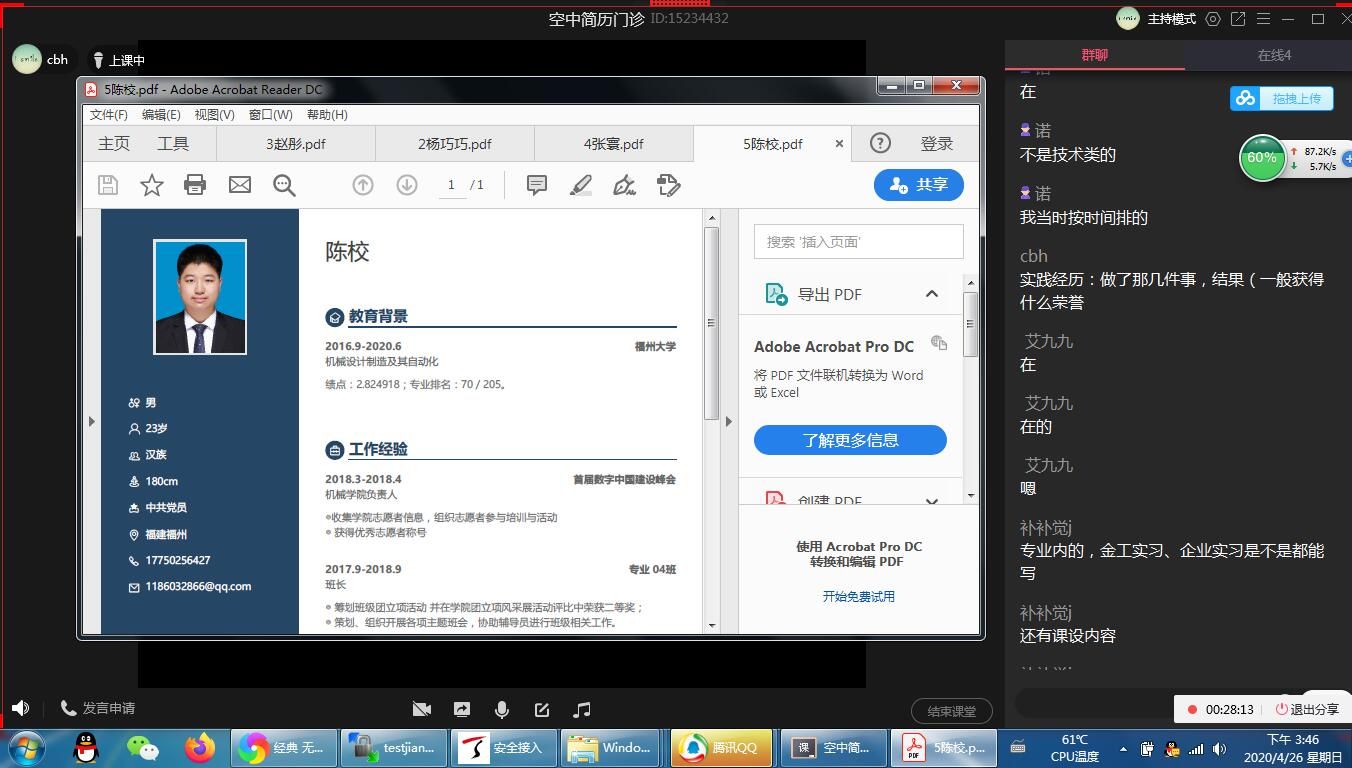This screenshot has height=768, width=1352.
Task: Collapse the 导出 PDF section chevron
Action: (x=931, y=294)
